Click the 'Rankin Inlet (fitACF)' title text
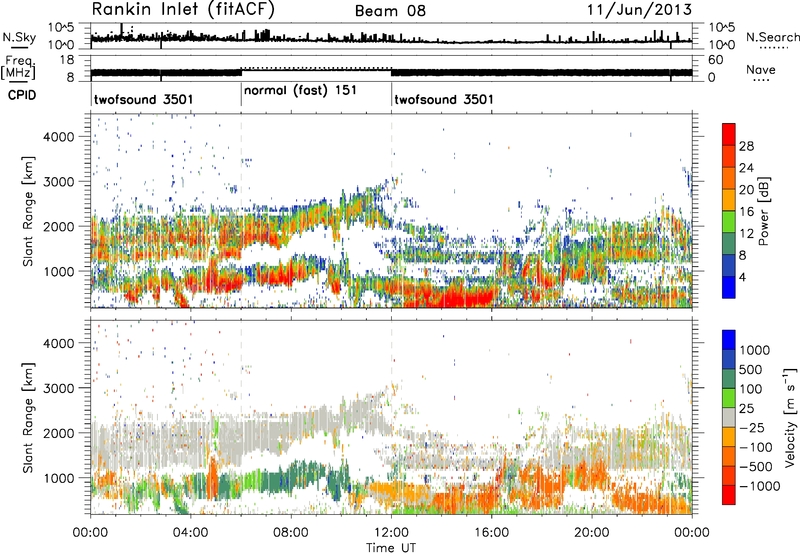 [x=183, y=10]
